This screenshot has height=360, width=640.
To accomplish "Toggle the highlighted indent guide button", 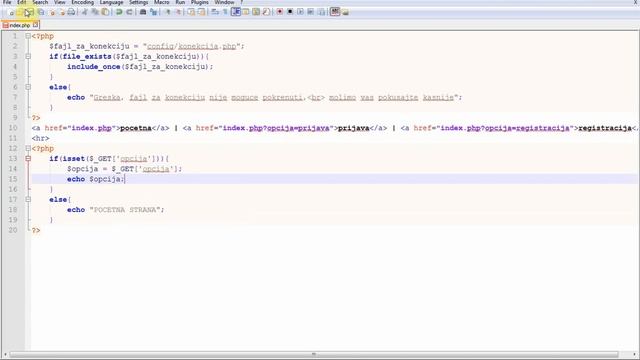I will (x=236, y=12).
